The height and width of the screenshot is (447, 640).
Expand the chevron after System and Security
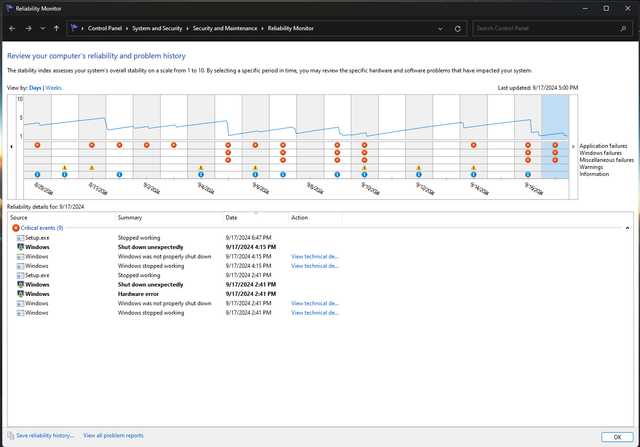coord(187,28)
